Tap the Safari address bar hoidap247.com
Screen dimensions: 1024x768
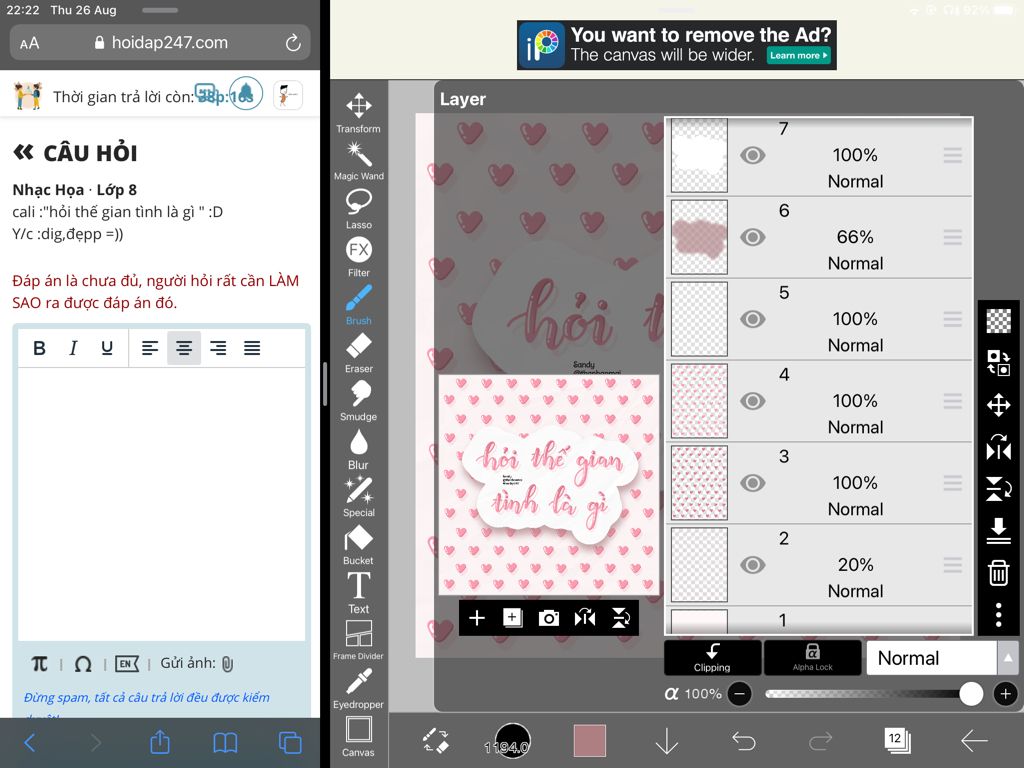[160, 43]
